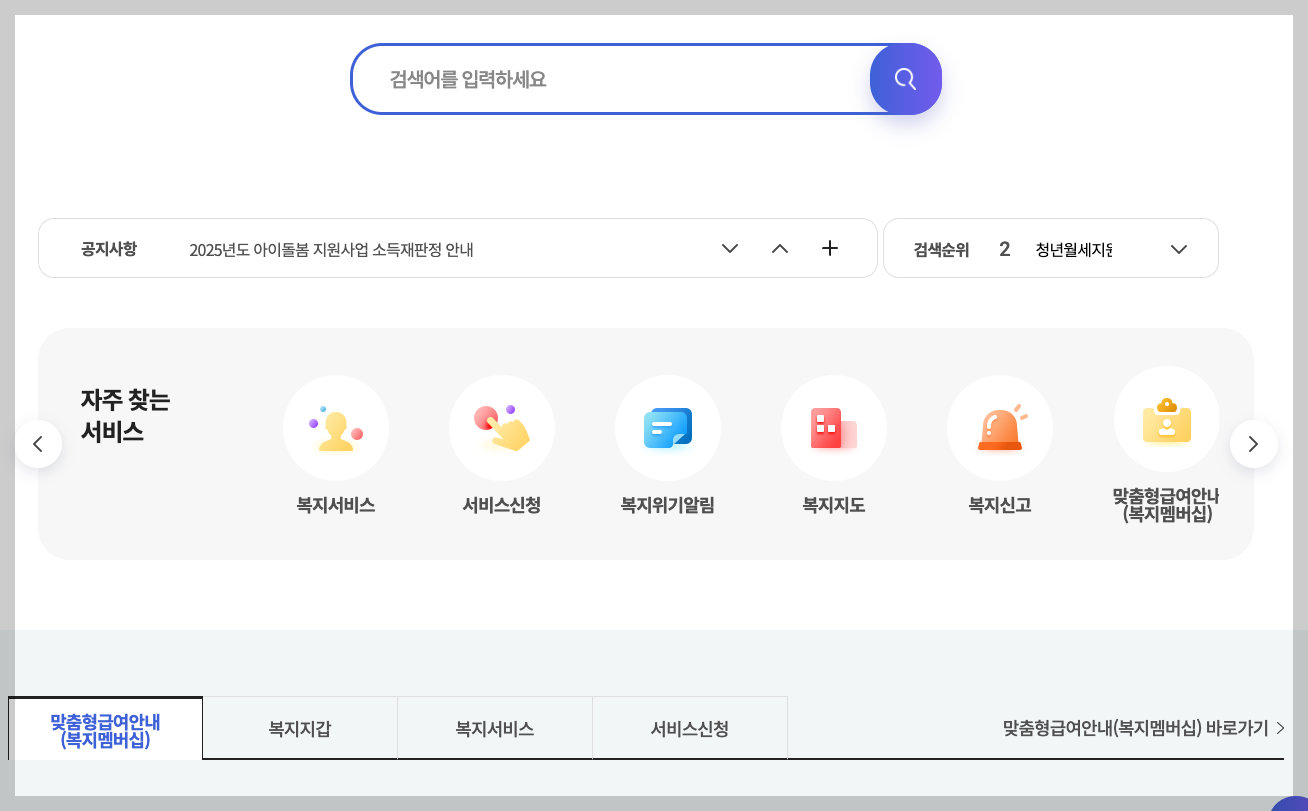Show previous services with left carousel arrow

(38, 443)
